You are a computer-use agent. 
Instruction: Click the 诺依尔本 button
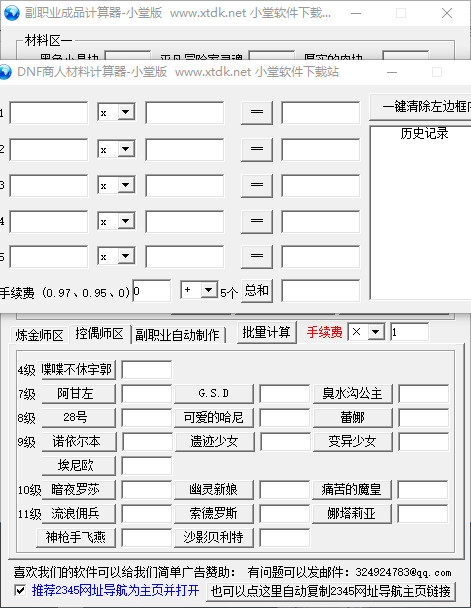click(79, 442)
